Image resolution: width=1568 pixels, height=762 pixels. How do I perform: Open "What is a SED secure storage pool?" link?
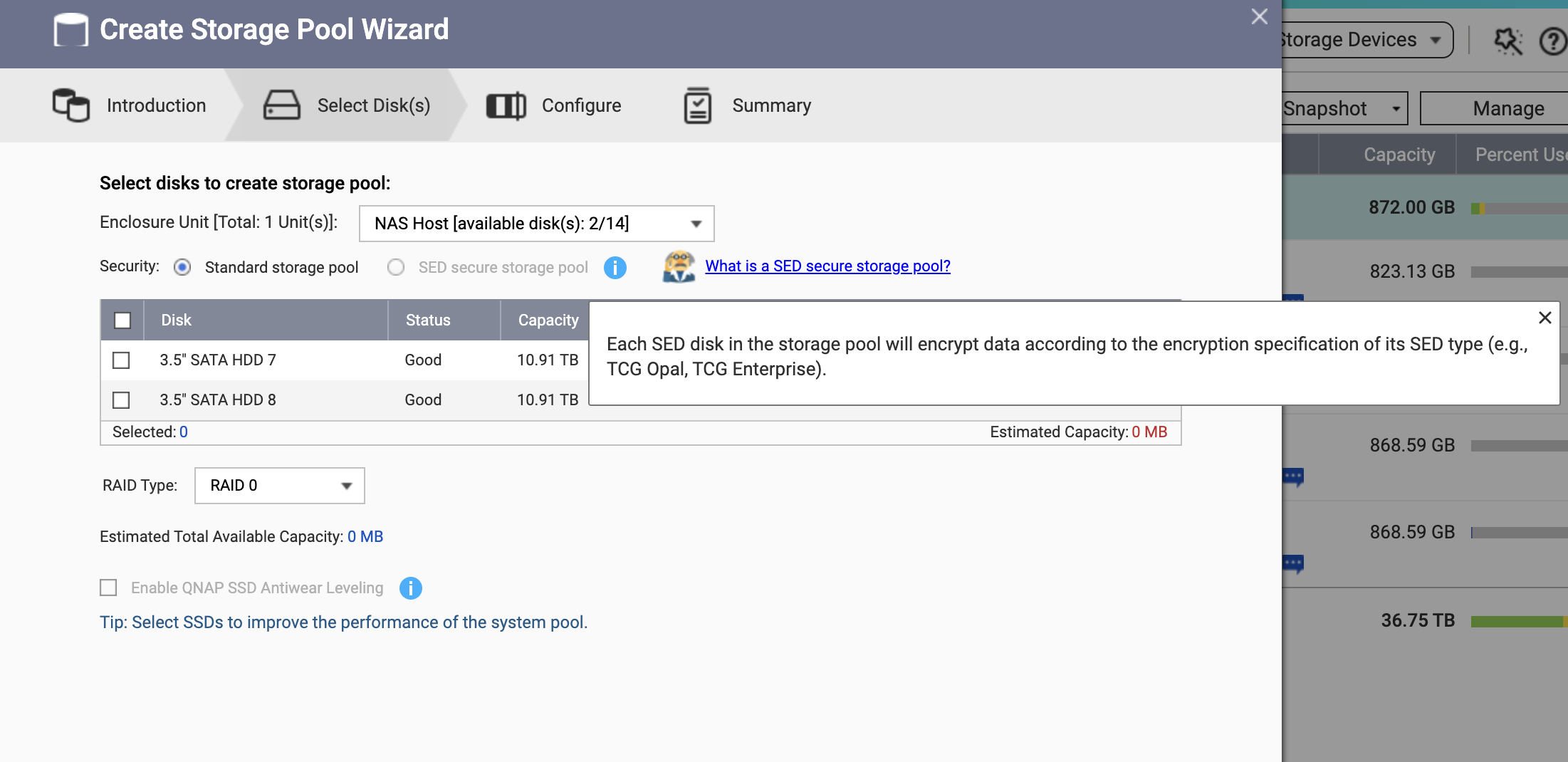827,266
